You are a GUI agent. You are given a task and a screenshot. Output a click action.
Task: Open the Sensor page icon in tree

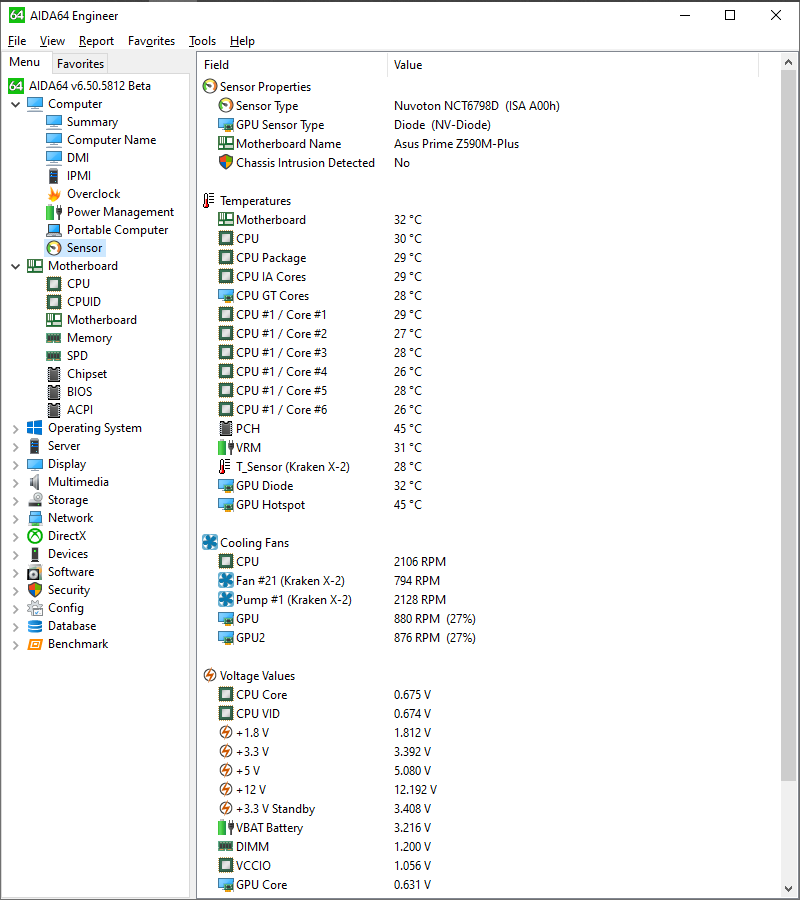[54, 248]
